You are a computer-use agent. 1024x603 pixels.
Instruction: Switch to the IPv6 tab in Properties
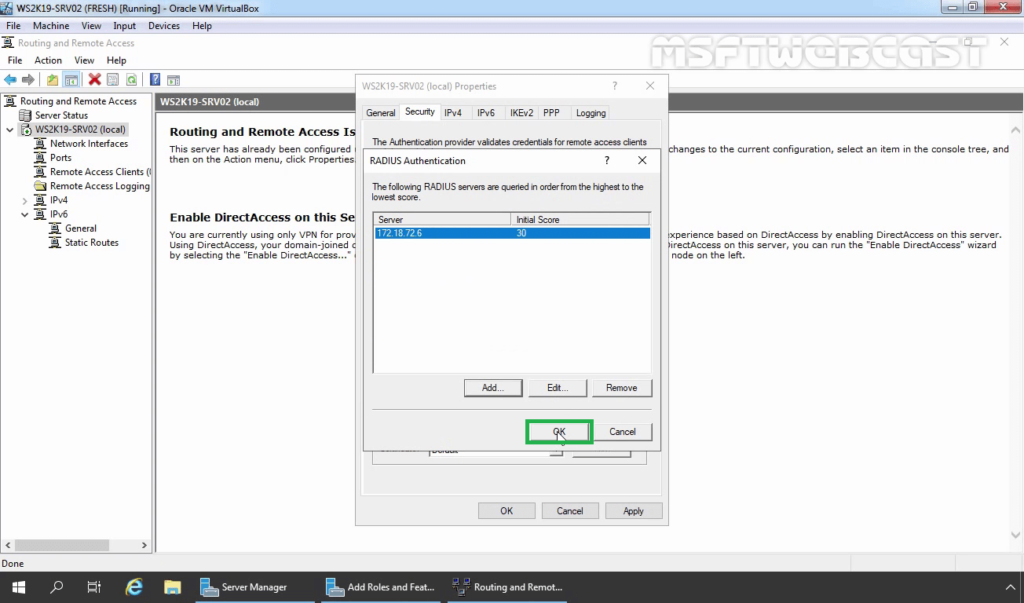(x=486, y=113)
